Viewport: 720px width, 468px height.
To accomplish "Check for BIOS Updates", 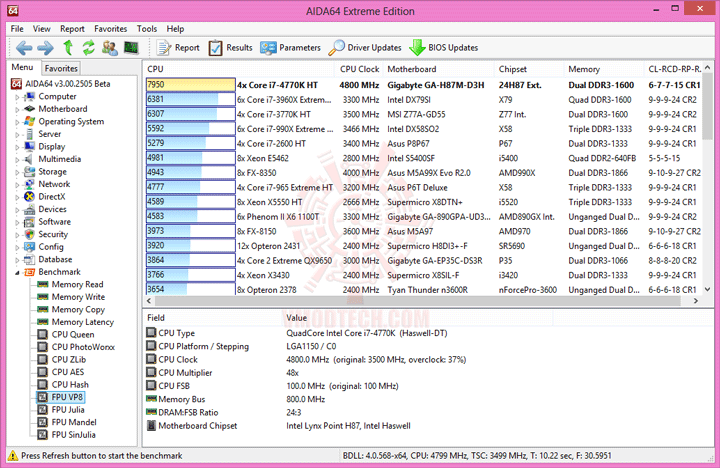I will pos(444,48).
